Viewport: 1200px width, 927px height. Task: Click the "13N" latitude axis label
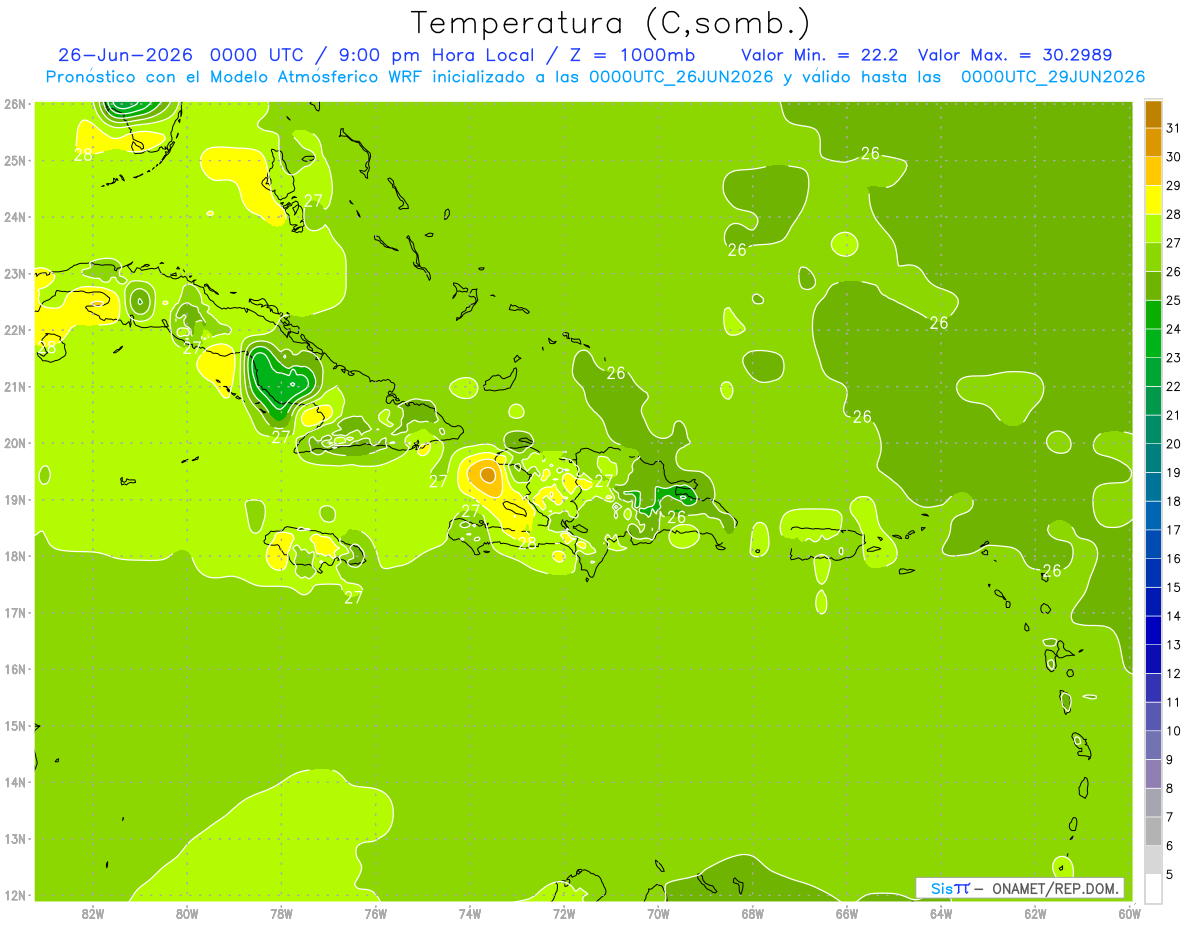click(x=14, y=838)
